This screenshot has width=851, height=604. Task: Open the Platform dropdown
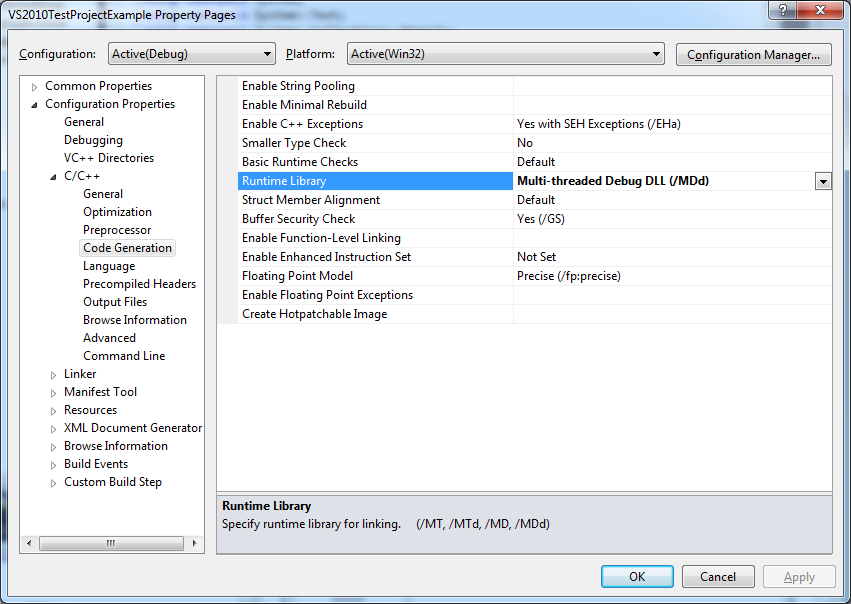505,54
